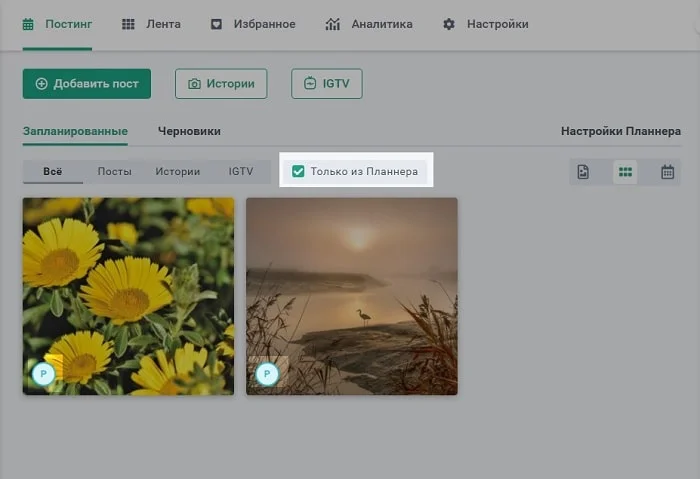Screen dimensions: 700x479
Task: Click the file view icon on right
Action: (x=583, y=172)
